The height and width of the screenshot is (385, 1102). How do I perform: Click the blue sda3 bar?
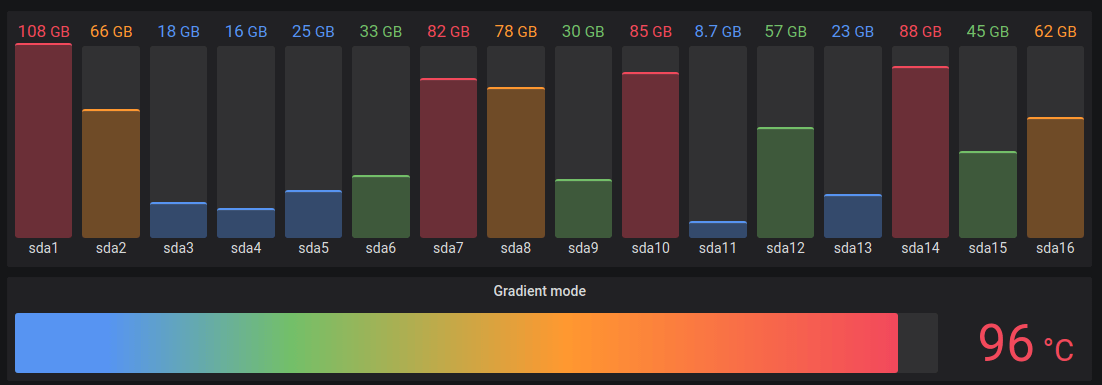179,220
